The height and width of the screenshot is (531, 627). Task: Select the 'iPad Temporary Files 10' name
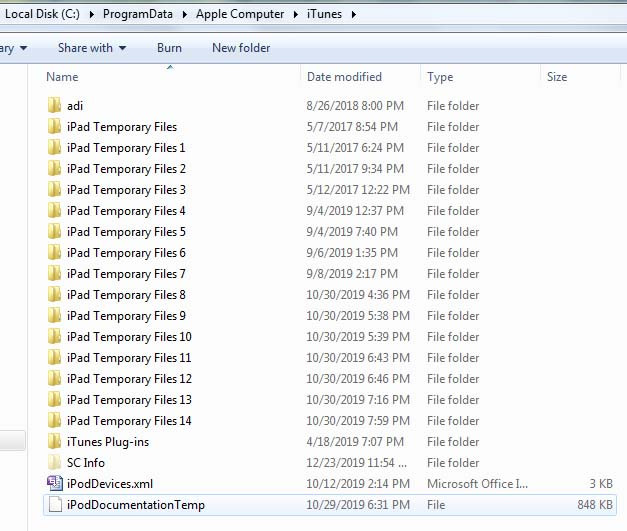point(129,337)
